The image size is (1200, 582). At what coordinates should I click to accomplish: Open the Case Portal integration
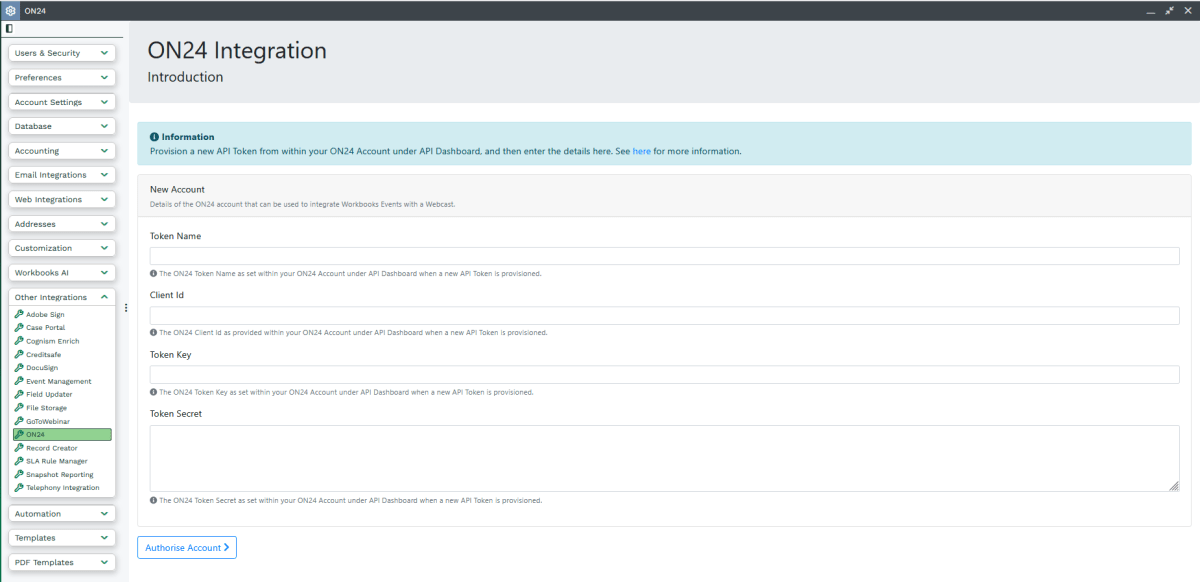click(47, 328)
